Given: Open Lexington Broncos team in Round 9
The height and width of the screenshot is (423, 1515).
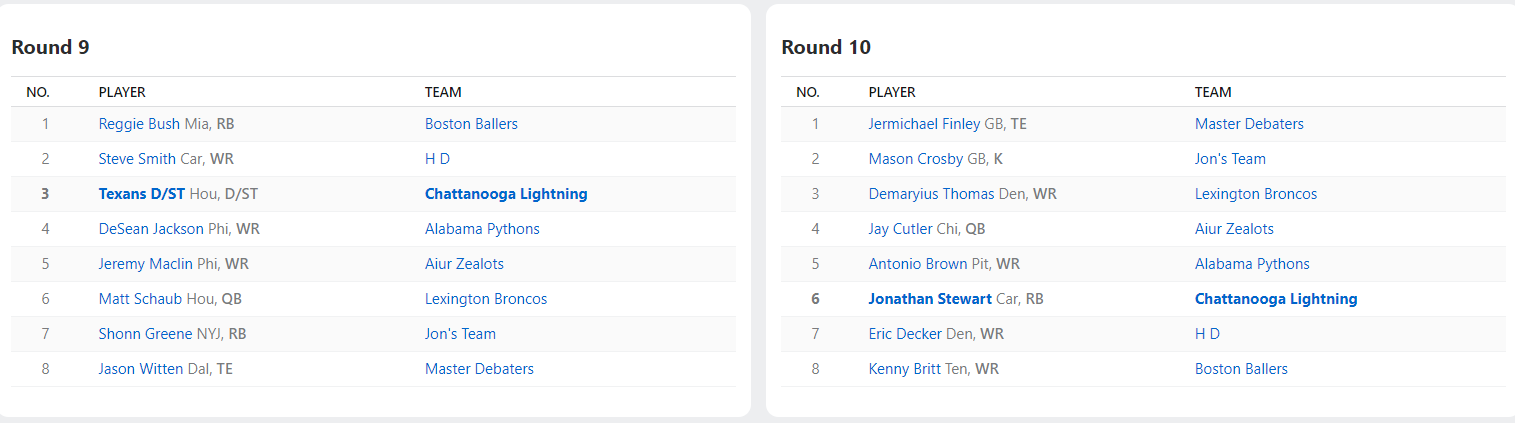Looking at the screenshot, I should [x=486, y=299].
